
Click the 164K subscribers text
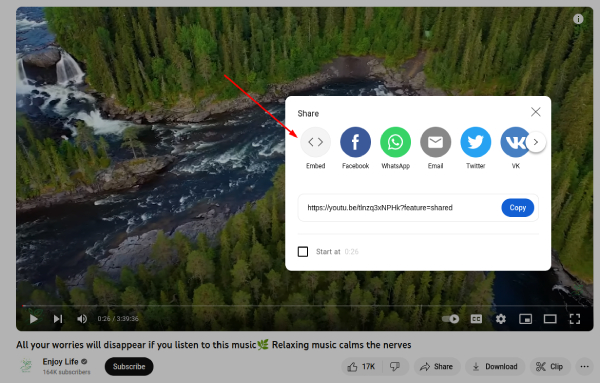[x=67, y=372]
